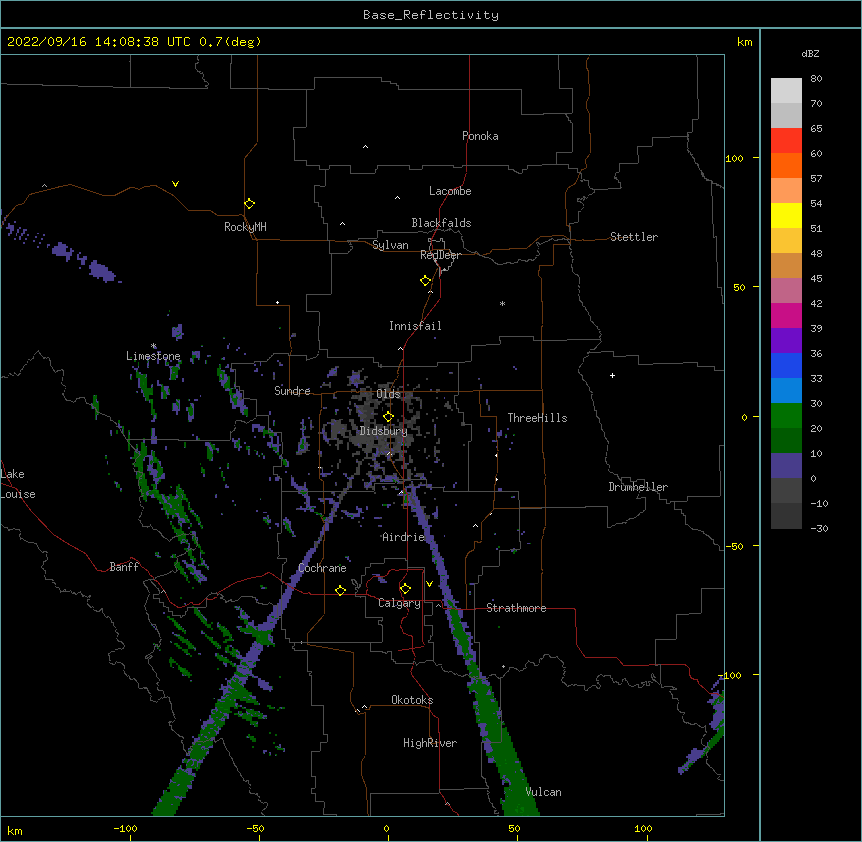This screenshot has width=862, height=842.
Task: Click the Strathmore town label
Action: tap(516, 608)
